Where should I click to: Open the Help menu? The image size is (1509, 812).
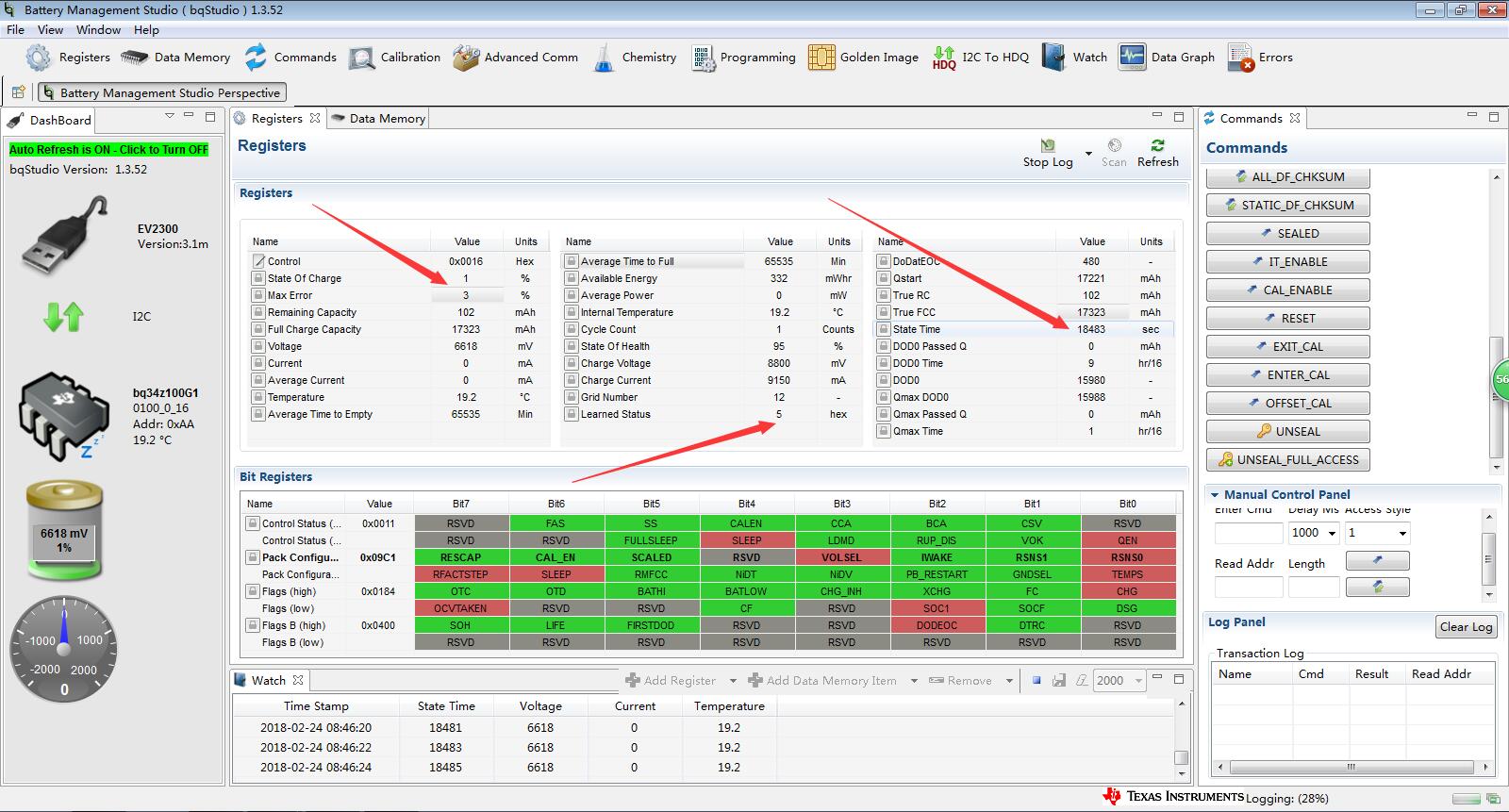pos(146,29)
